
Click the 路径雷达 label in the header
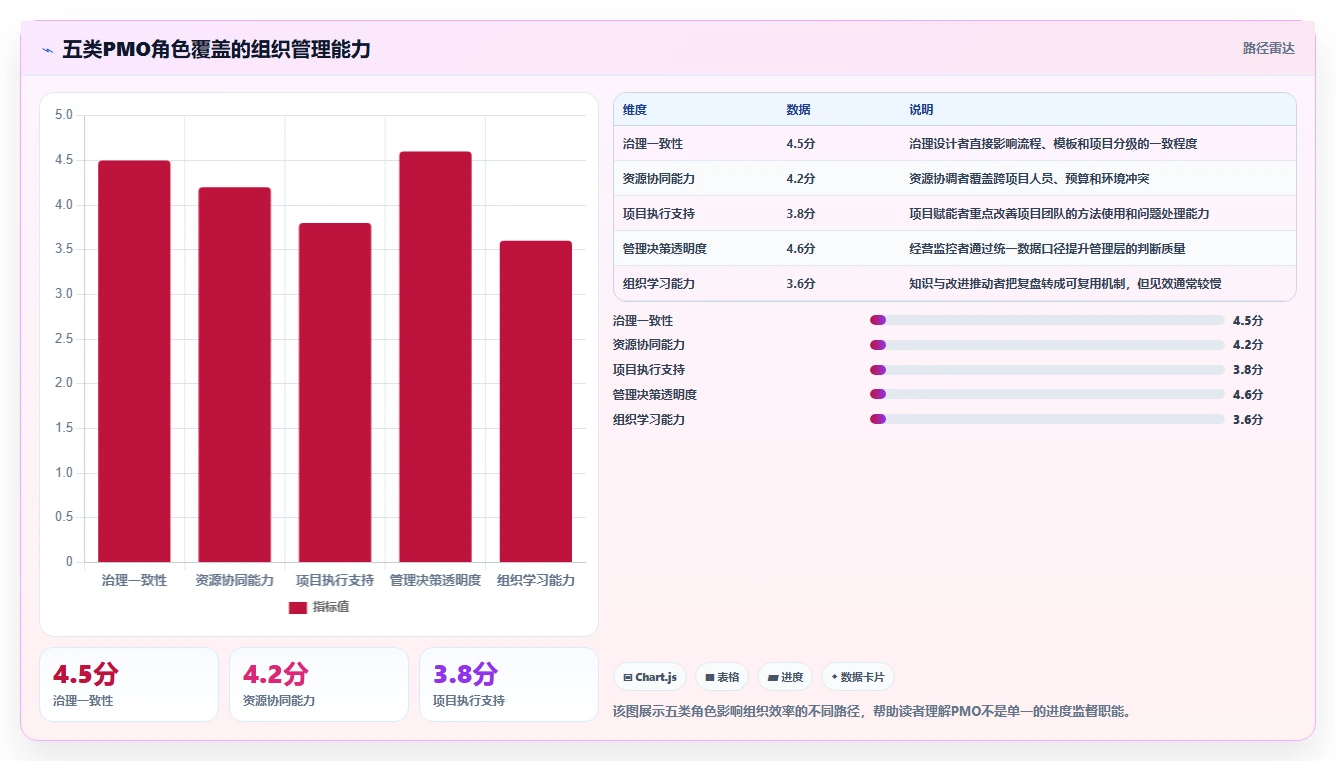[x=1269, y=48]
